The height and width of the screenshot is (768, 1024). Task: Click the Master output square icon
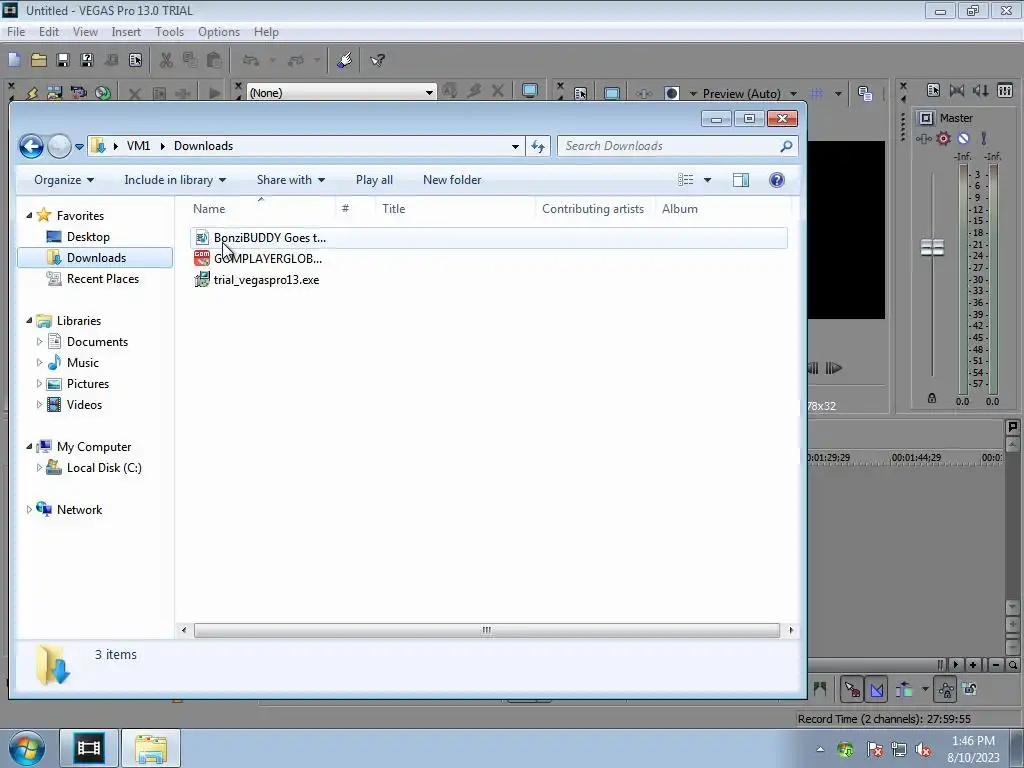pyautogui.click(x=925, y=118)
